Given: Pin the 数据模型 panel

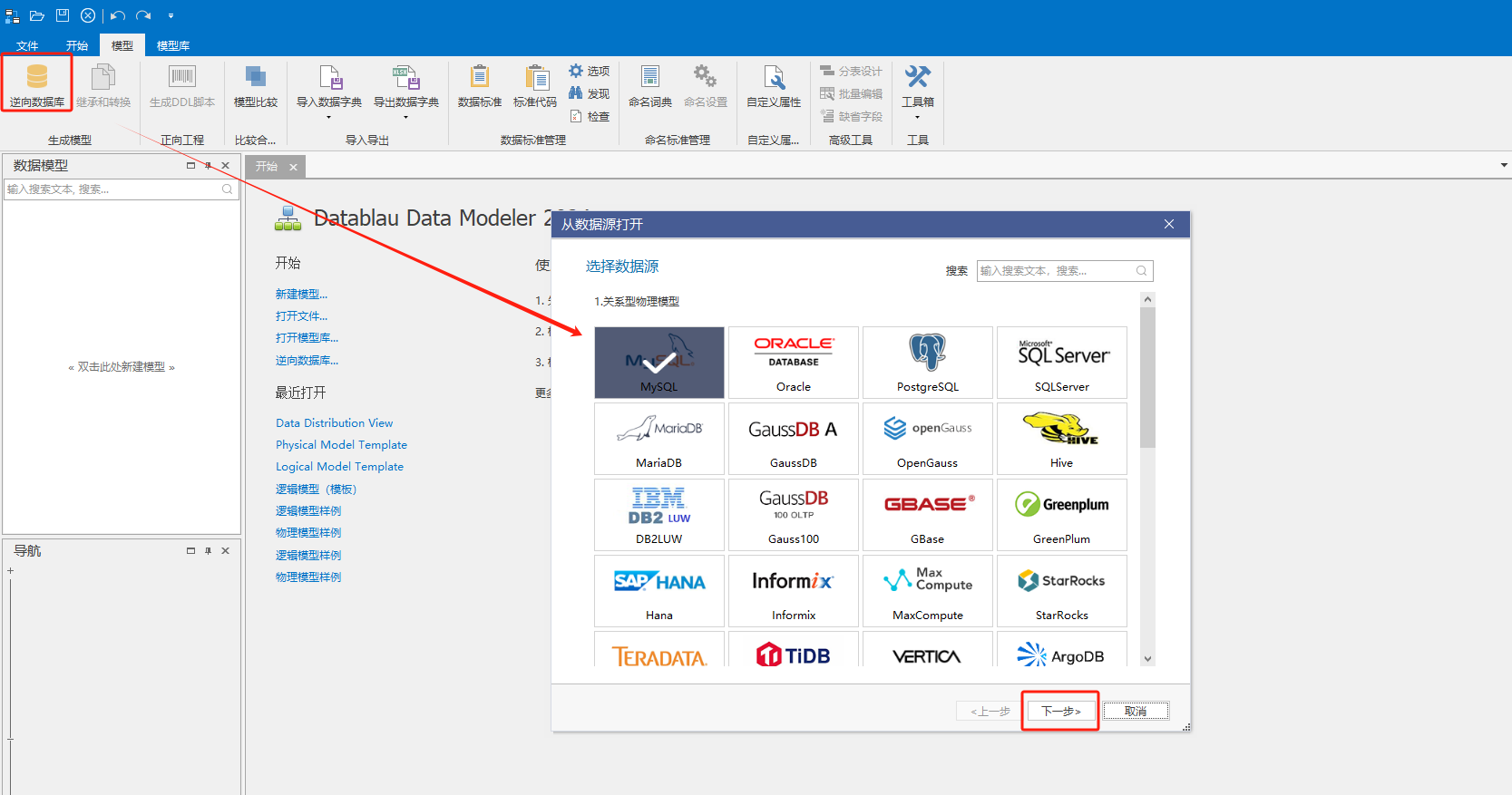Looking at the screenshot, I should pos(208,165).
